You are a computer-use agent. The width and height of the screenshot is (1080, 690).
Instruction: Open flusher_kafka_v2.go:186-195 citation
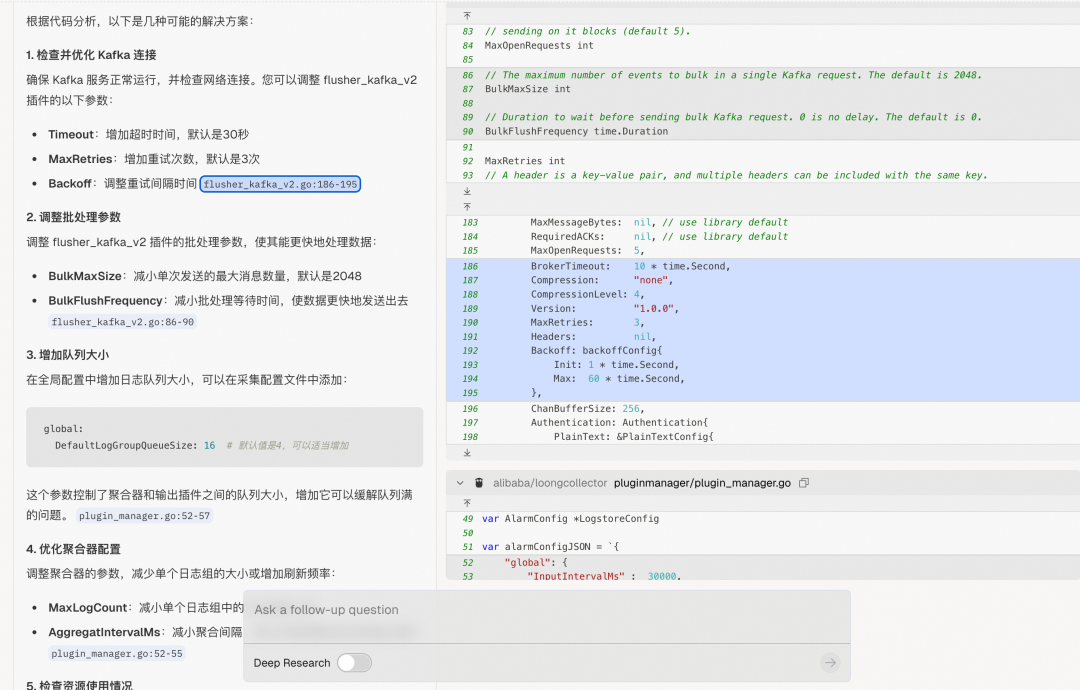280,184
